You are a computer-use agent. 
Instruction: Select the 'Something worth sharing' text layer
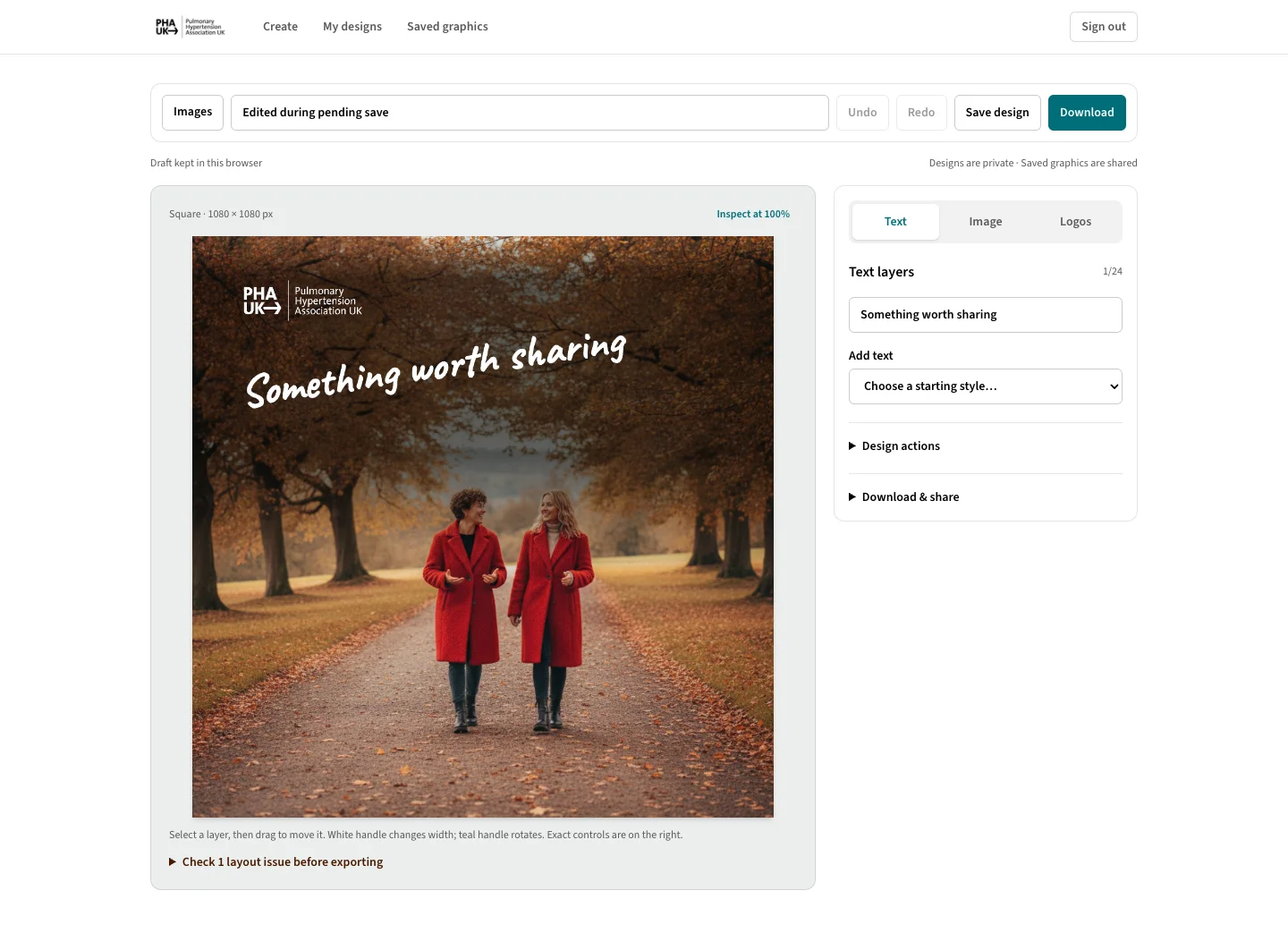pos(986,315)
